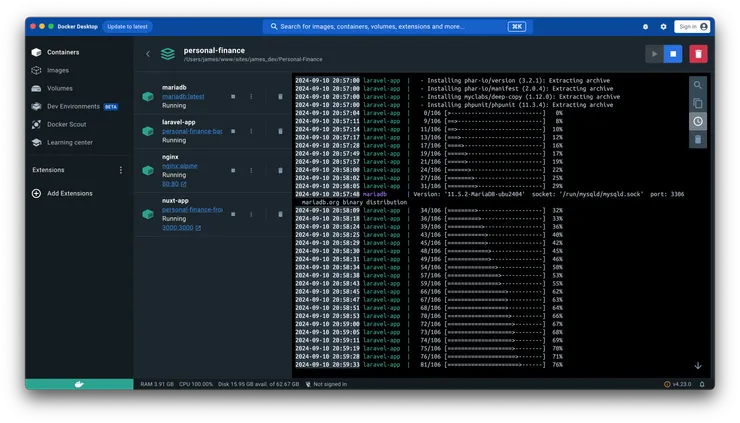The height and width of the screenshot is (423, 740).
Task: Open Docker Desktop settings gear
Action: click(x=663, y=27)
